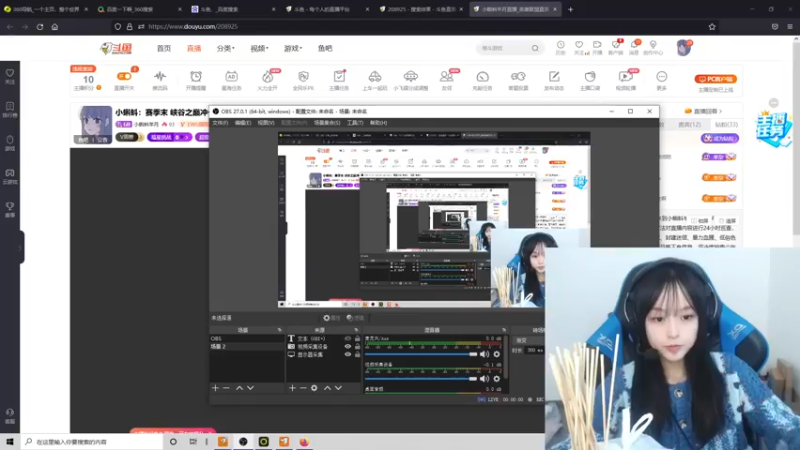Add a new scene with plus button
Image resolution: width=800 pixels, height=450 pixels.
(215, 388)
